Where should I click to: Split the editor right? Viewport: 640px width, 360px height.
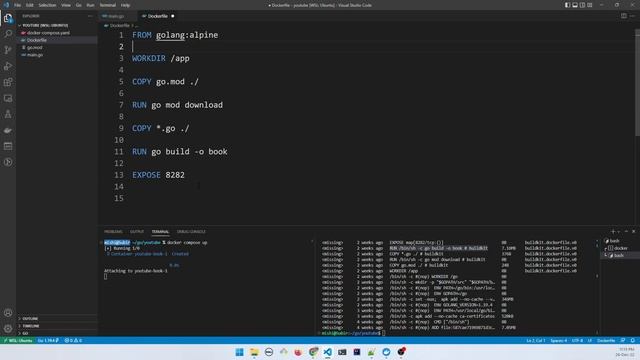624,16
